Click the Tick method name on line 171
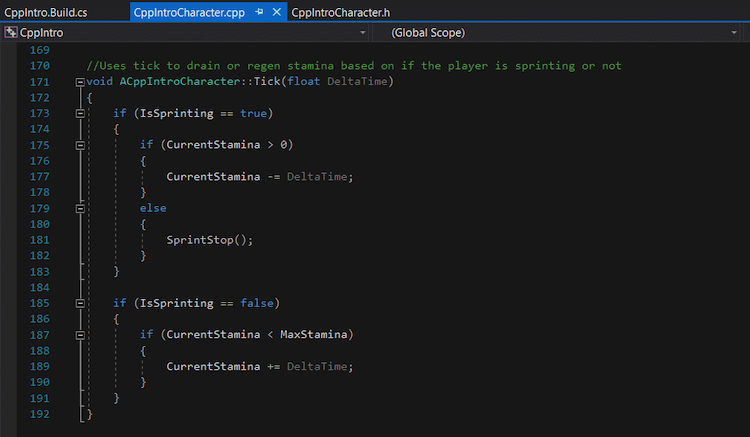750x437 pixels. coord(267,81)
